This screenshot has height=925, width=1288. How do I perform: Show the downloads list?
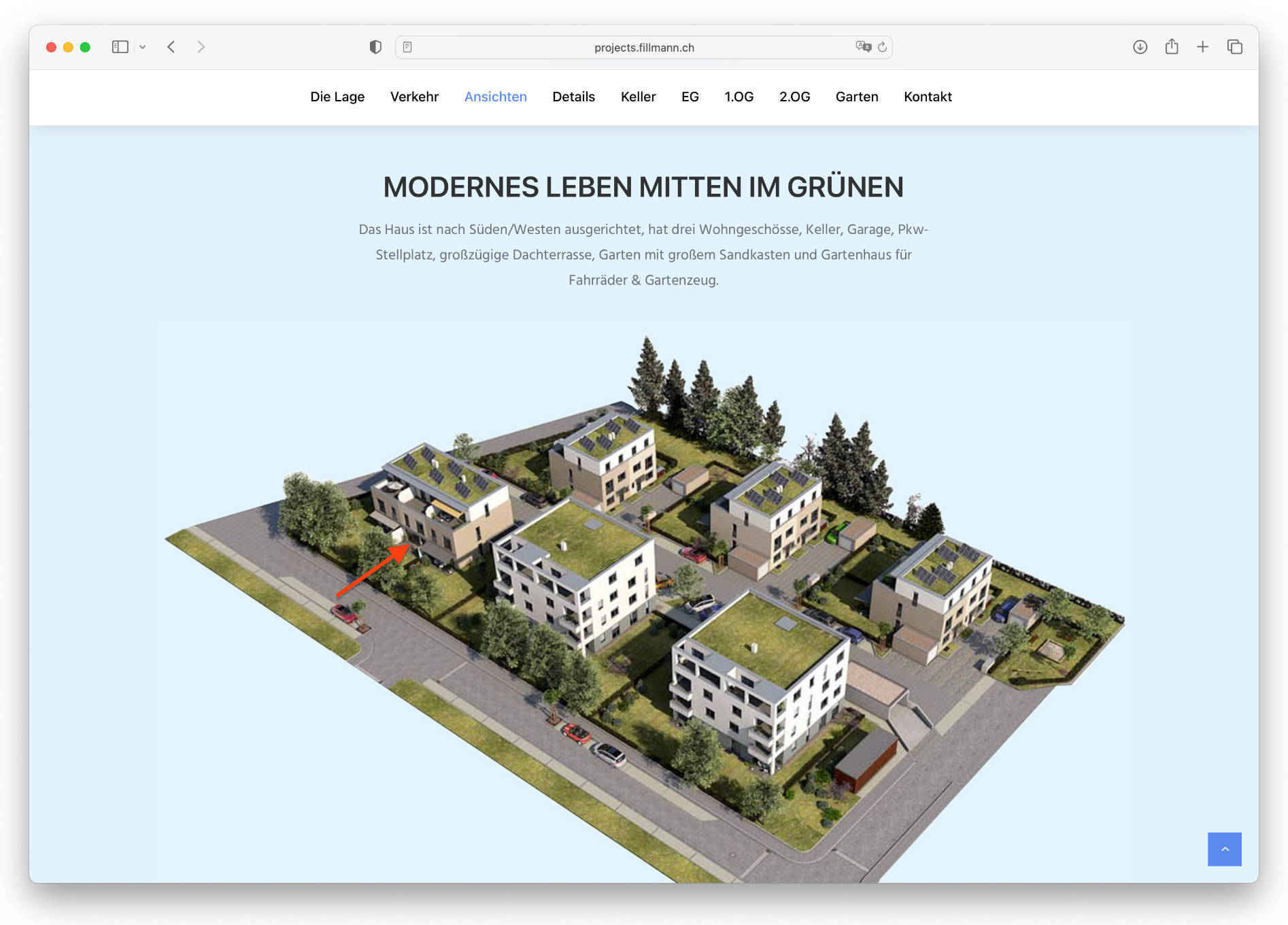1140,47
